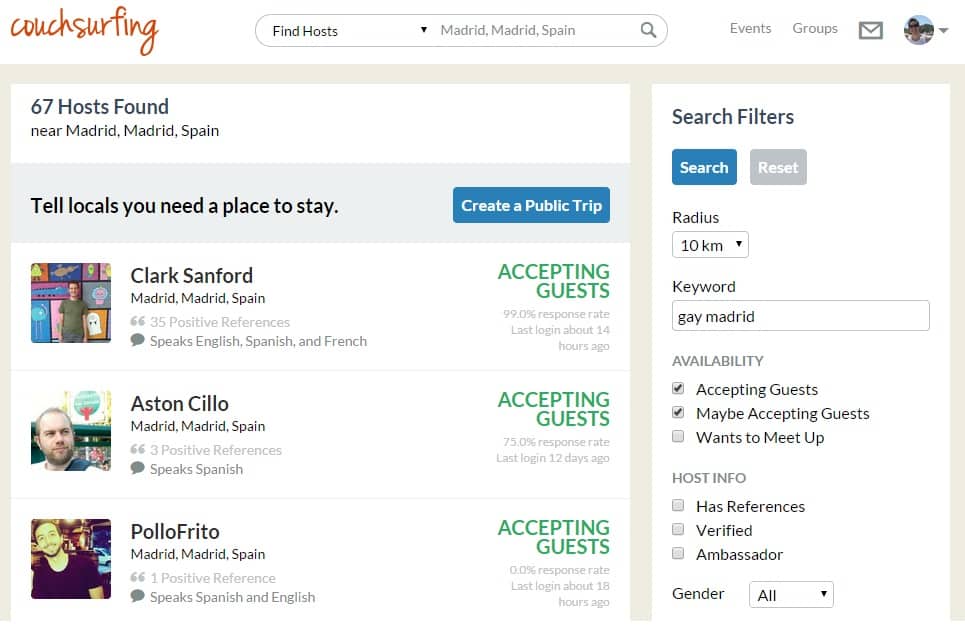Open Aston Cillo's profile photo
This screenshot has height=636, width=965.
point(70,431)
